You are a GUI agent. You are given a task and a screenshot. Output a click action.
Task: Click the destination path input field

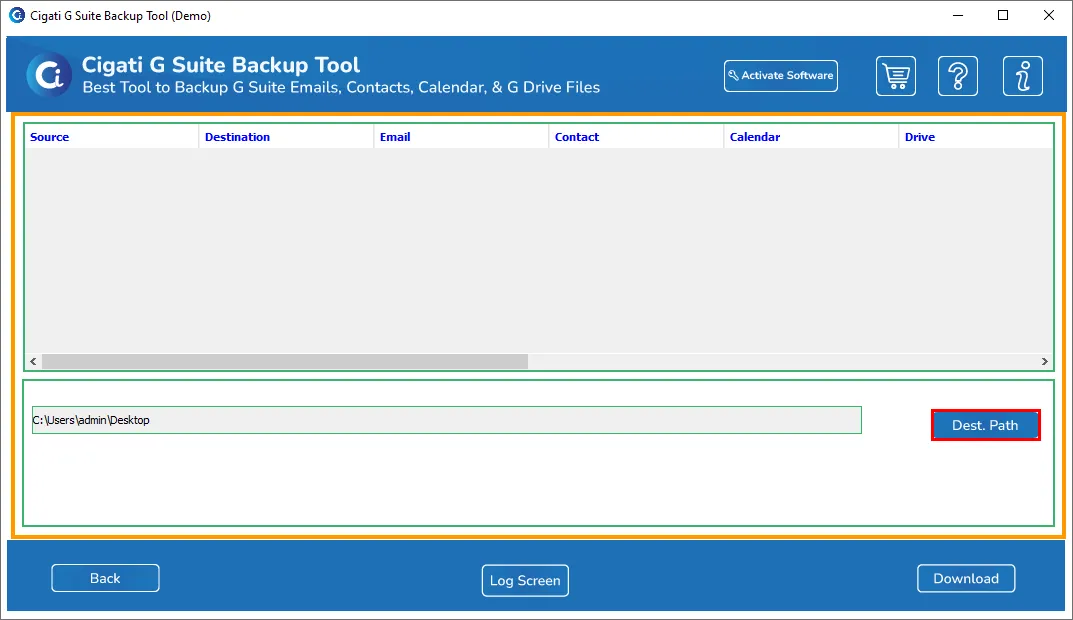(x=447, y=420)
